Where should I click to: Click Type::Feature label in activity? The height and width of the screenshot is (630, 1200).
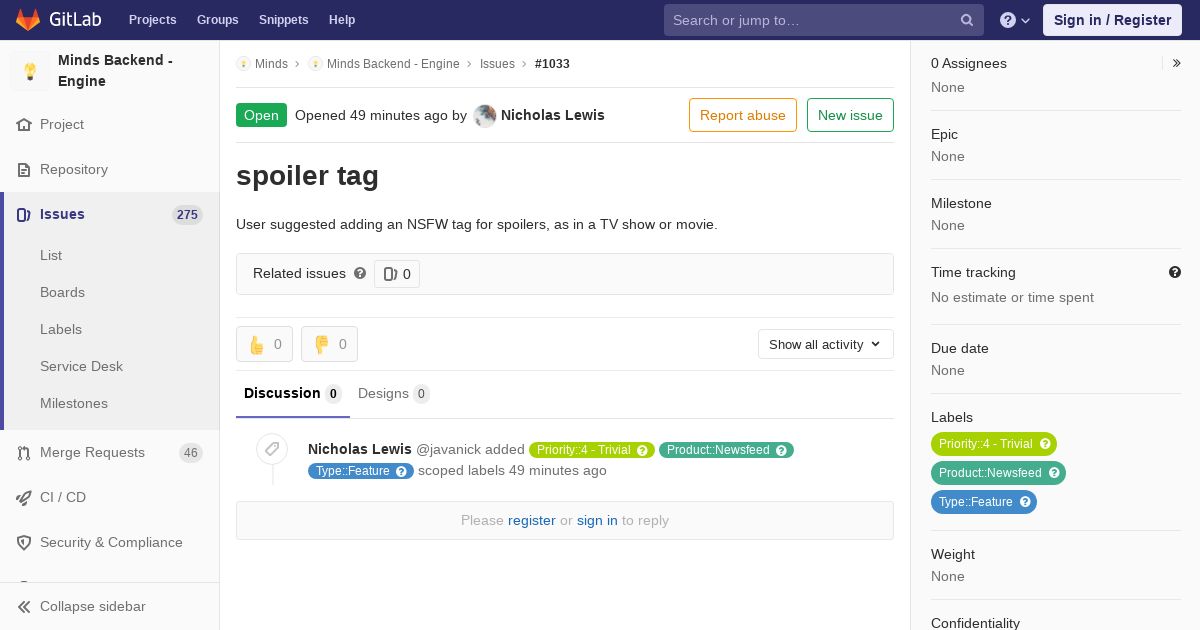353,471
